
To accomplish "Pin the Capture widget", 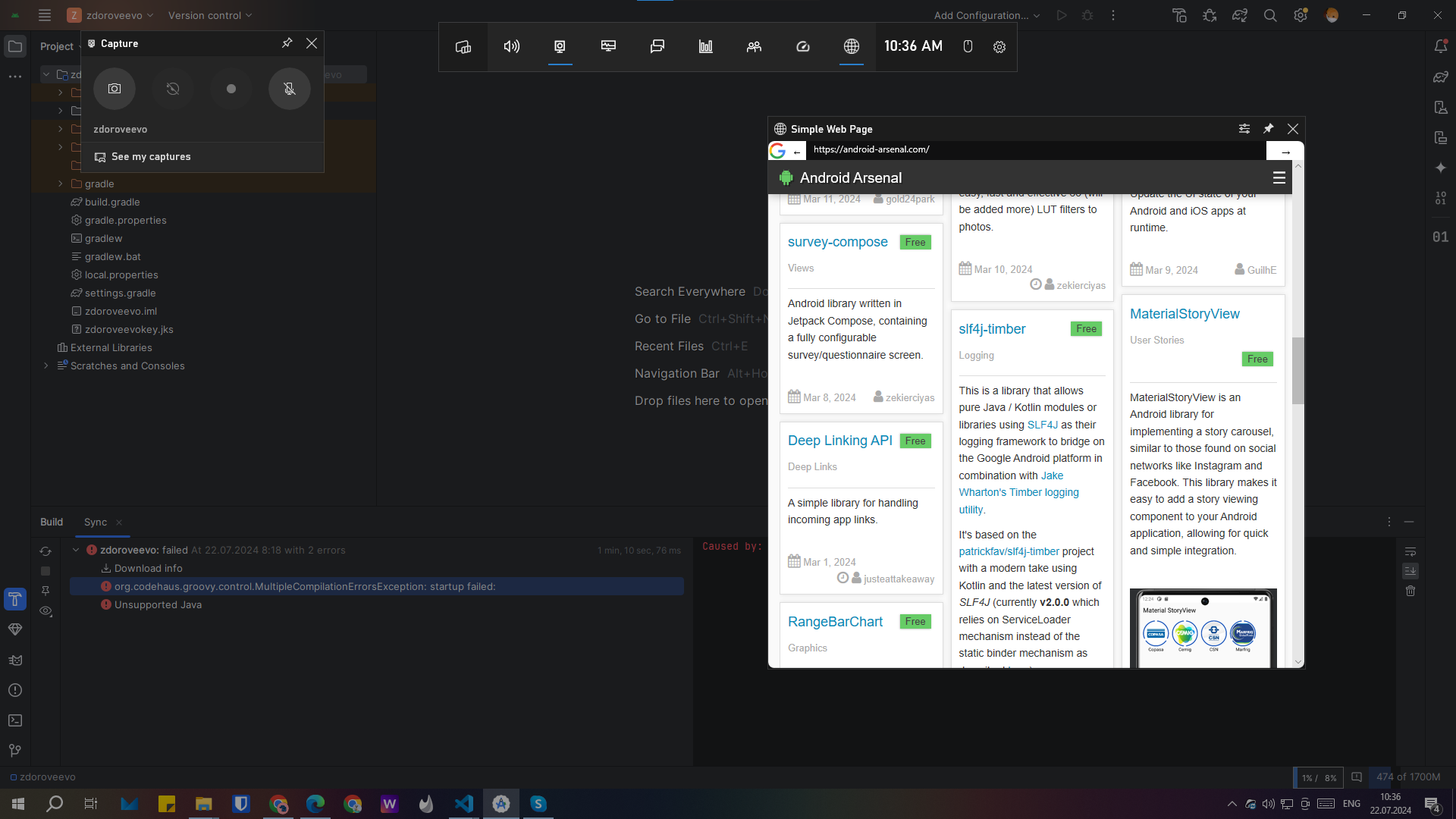I will (287, 43).
